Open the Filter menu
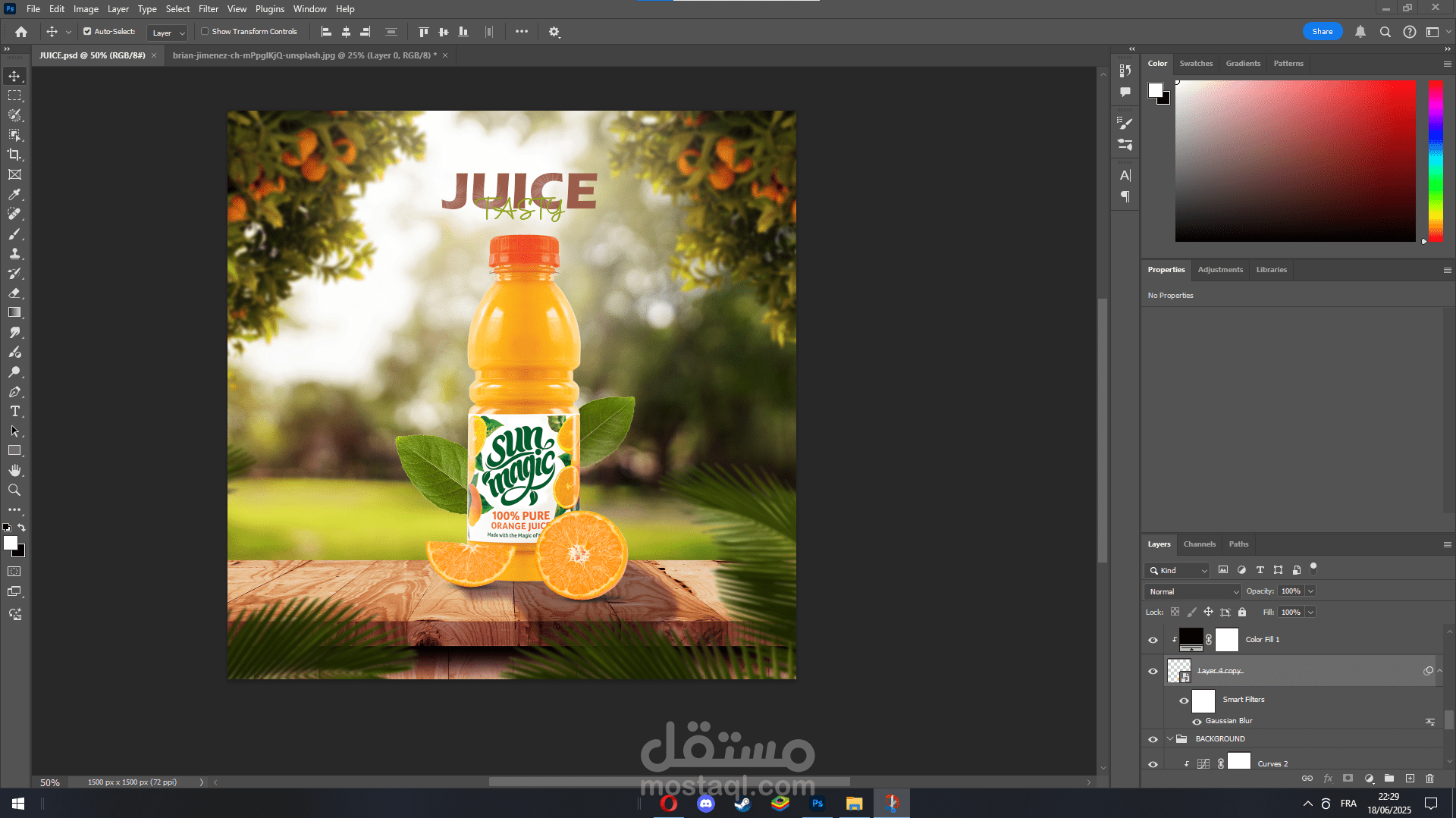 [x=209, y=9]
